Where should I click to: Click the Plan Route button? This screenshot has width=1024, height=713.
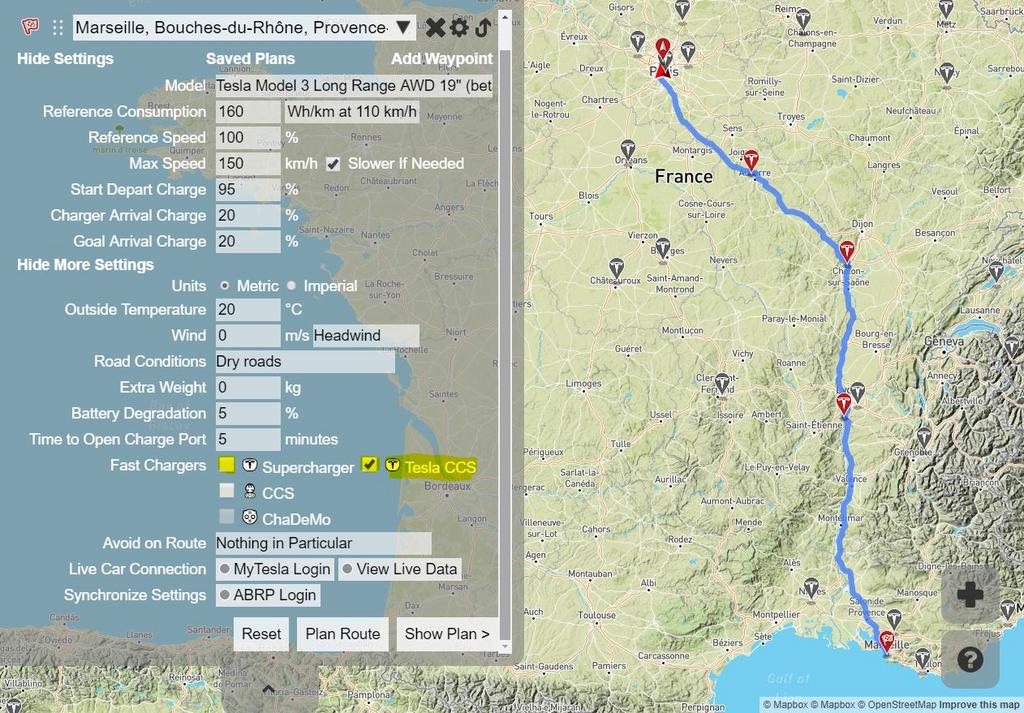click(x=343, y=634)
